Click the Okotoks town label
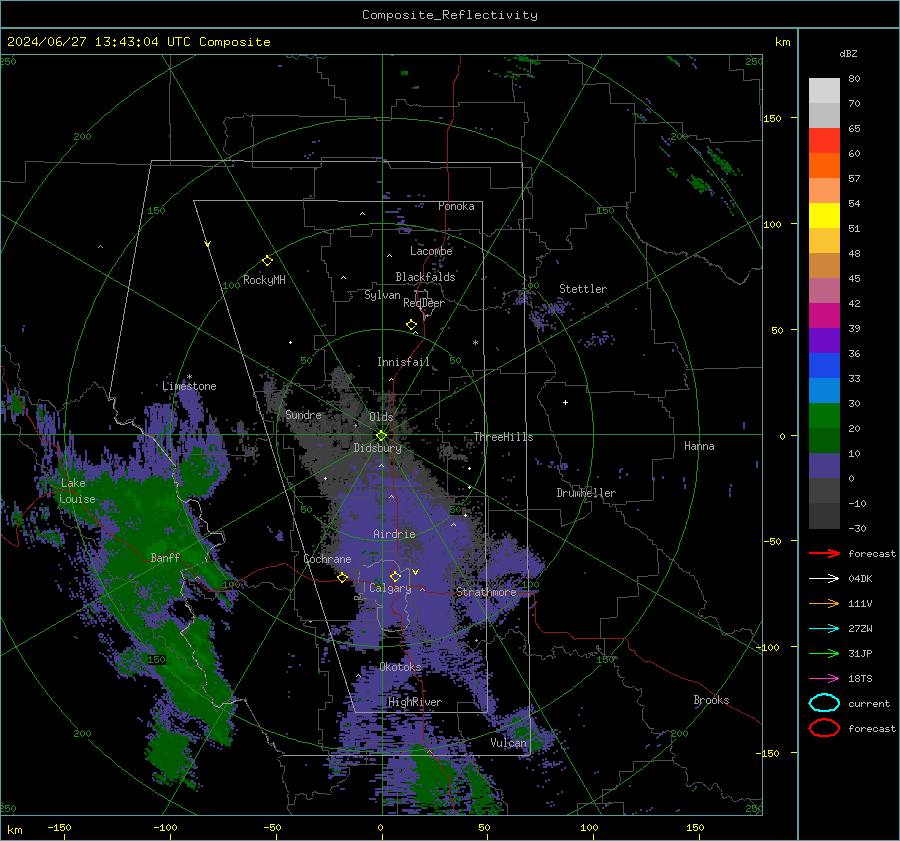The image size is (900, 841). point(401,667)
